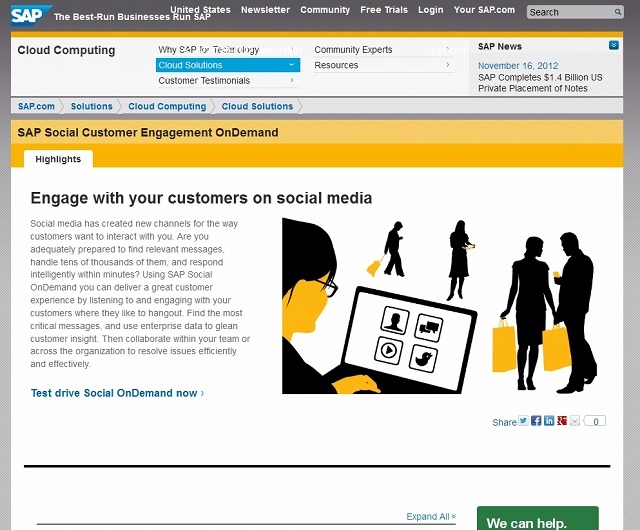Click the SAP logo

[x=31, y=15]
